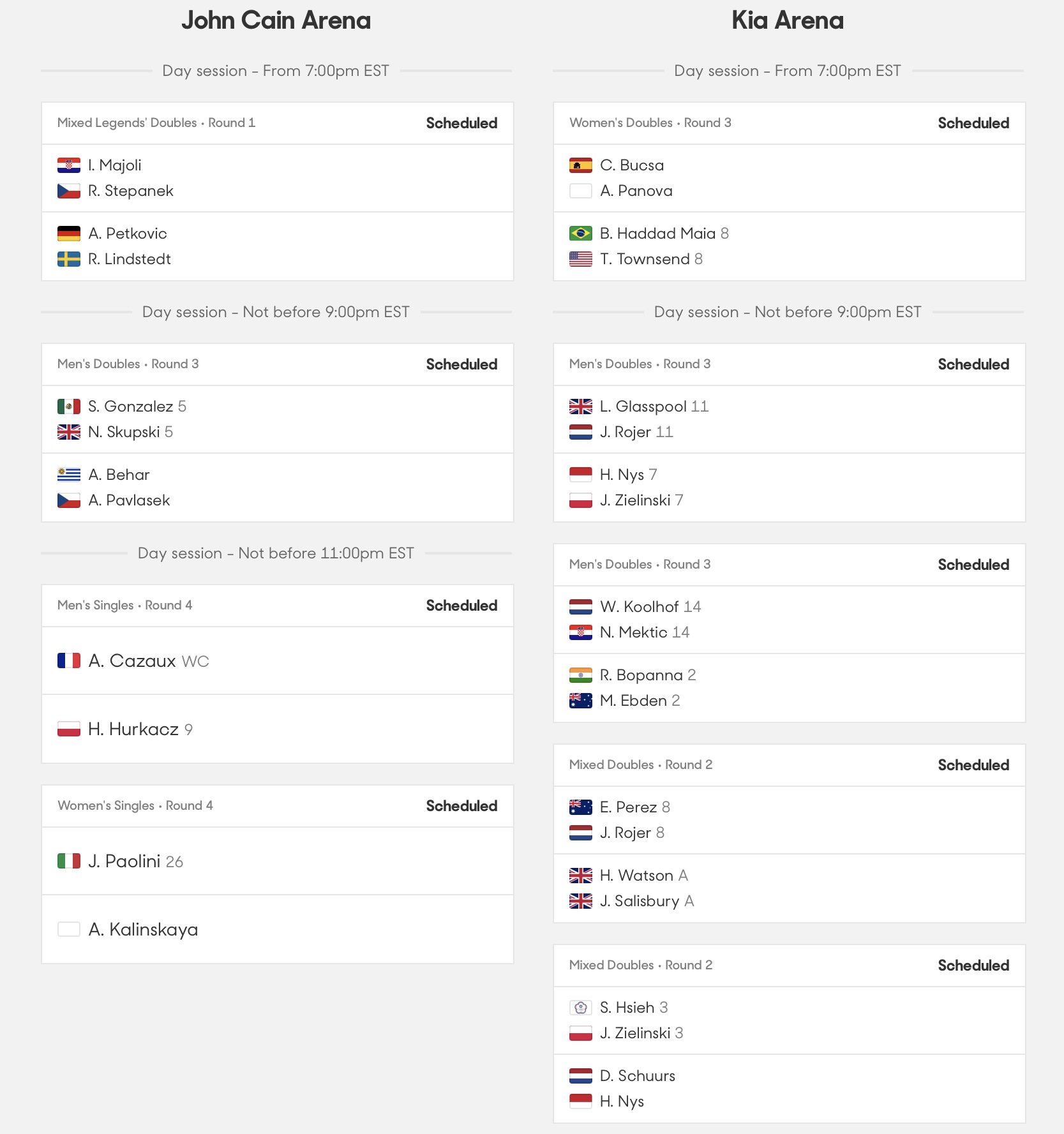Click the Uruguayan flag beside A. Behar
The image size is (1064, 1134).
tap(69, 475)
